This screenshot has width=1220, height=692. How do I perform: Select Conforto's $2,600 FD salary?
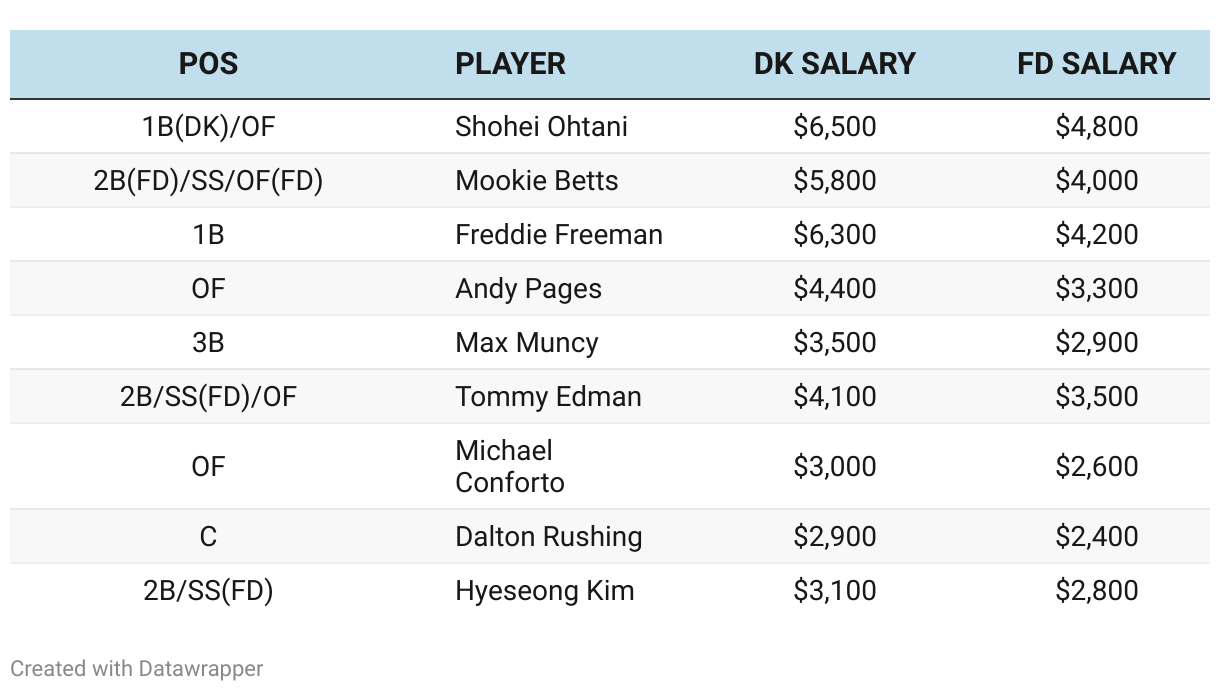pyautogui.click(x=1096, y=467)
